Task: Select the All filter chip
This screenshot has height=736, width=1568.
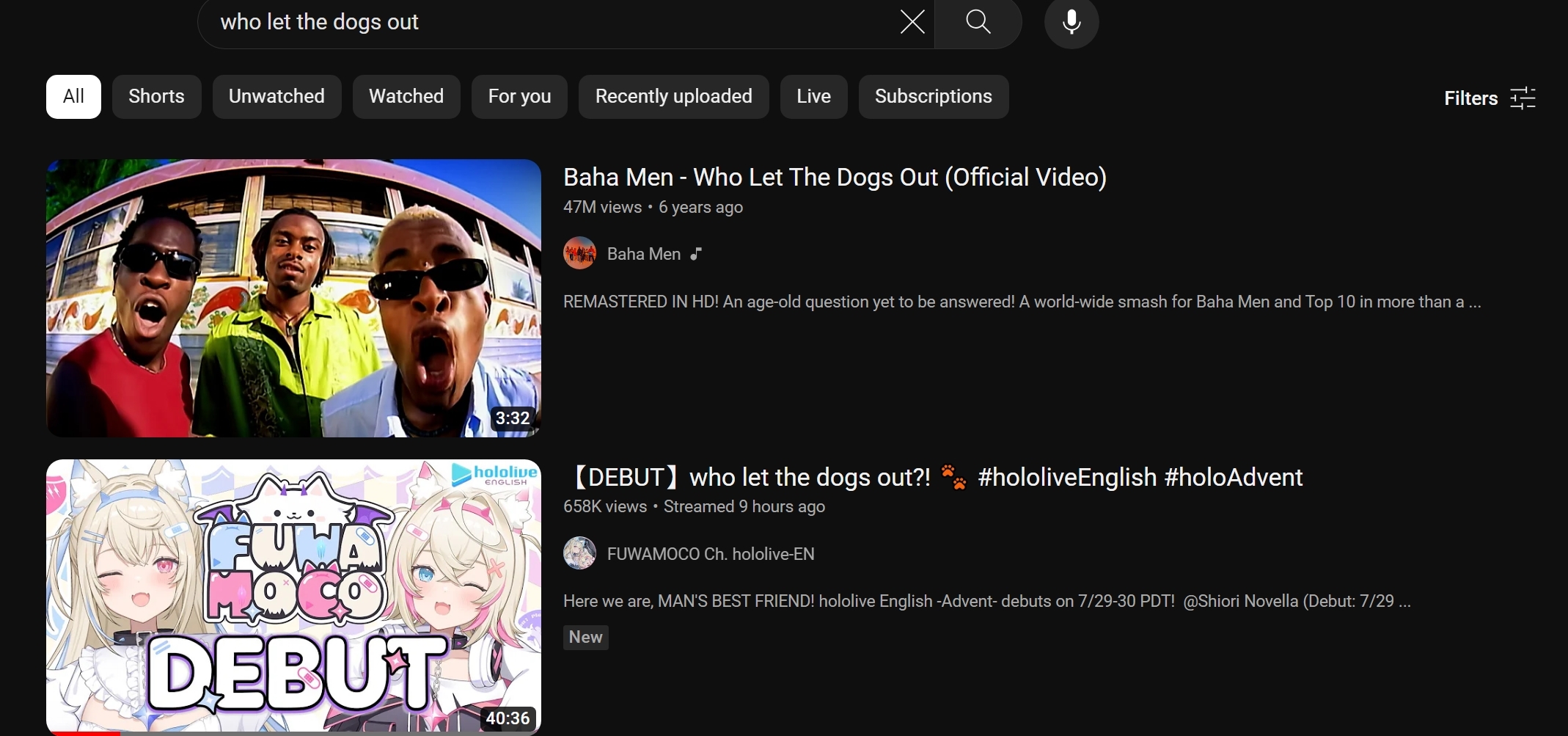Action: (x=73, y=96)
